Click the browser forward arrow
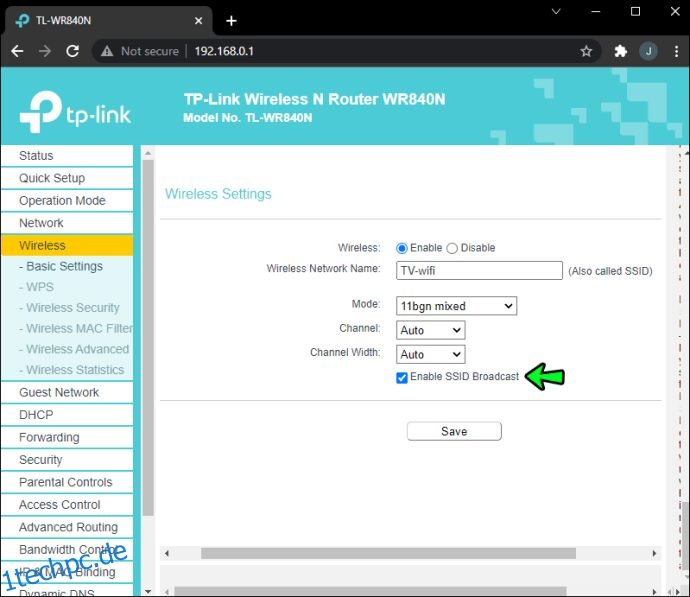690x597 pixels. (x=44, y=51)
